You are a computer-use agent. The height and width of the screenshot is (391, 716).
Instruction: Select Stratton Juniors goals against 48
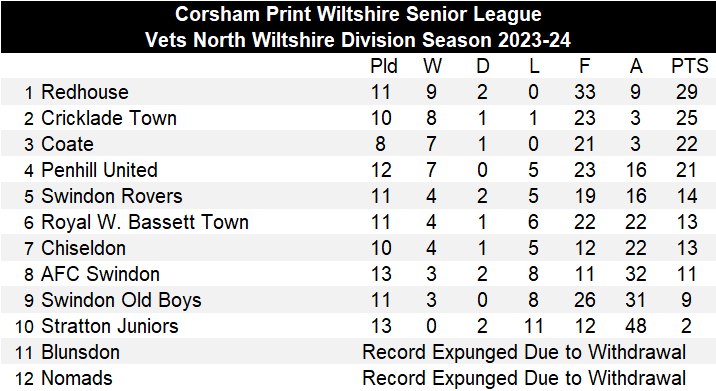(636, 326)
